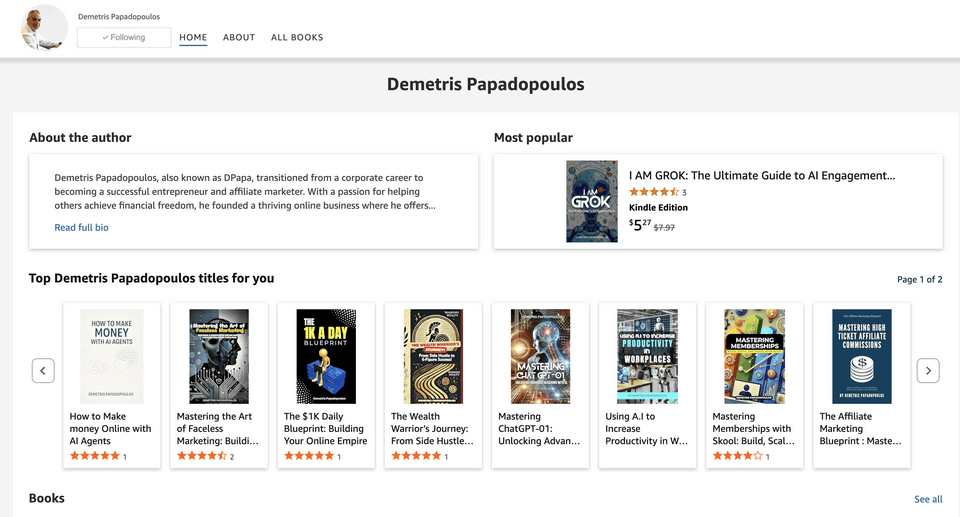This screenshot has width=960, height=517.
Task: Open Wealth Warrior's Journey book cover
Action: click(x=433, y=356)
